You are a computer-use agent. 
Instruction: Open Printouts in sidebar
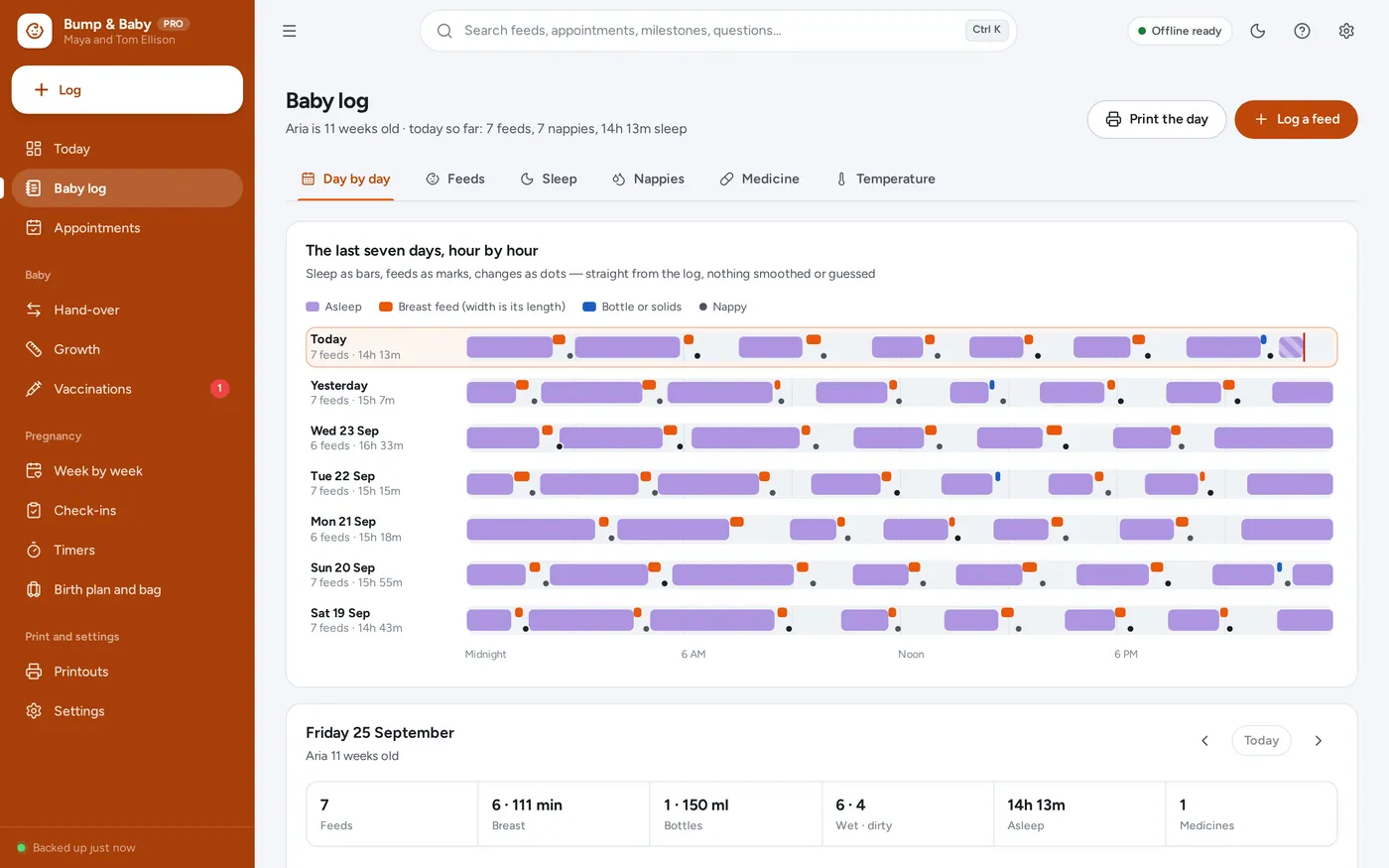(127, 672)
